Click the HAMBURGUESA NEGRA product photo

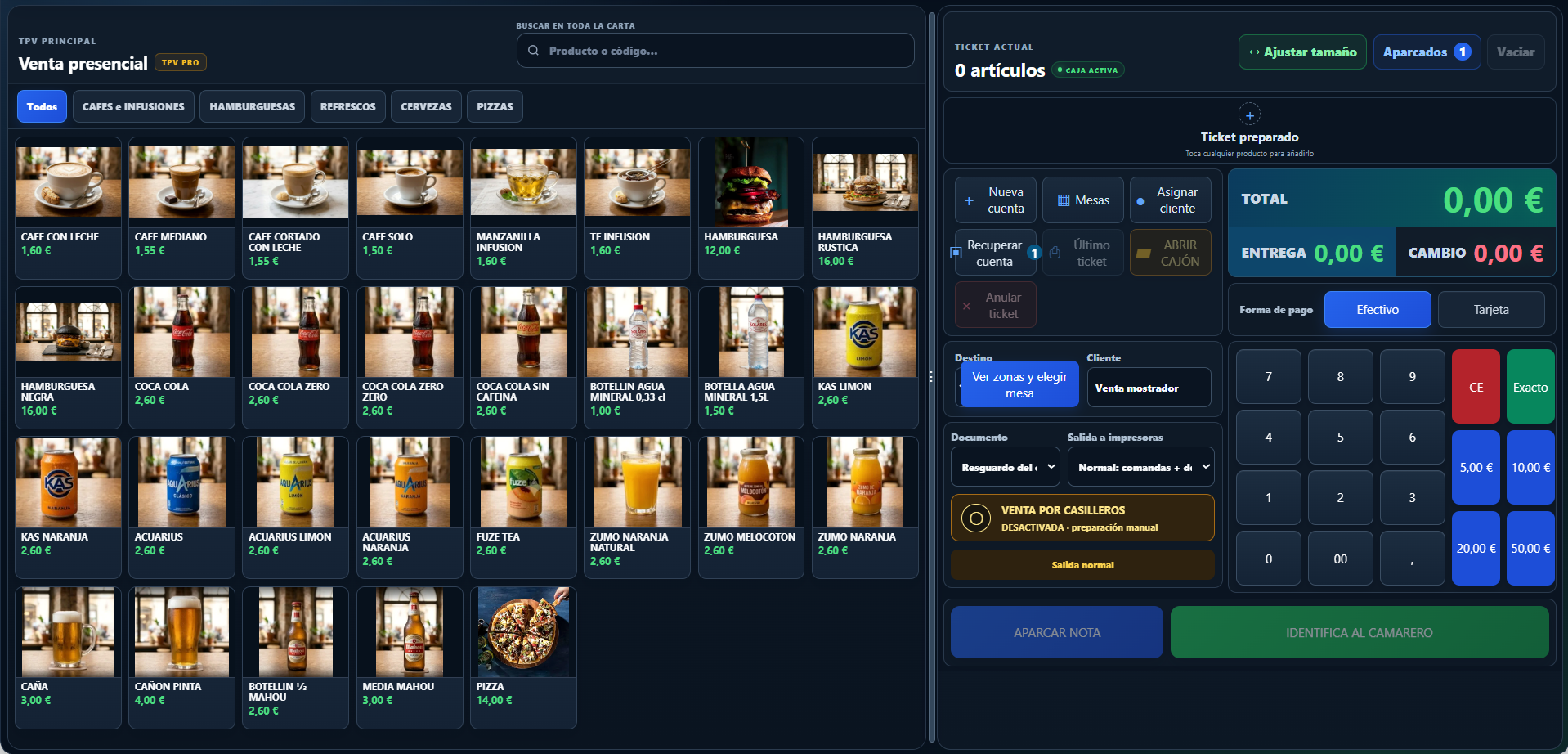[68, 332]
